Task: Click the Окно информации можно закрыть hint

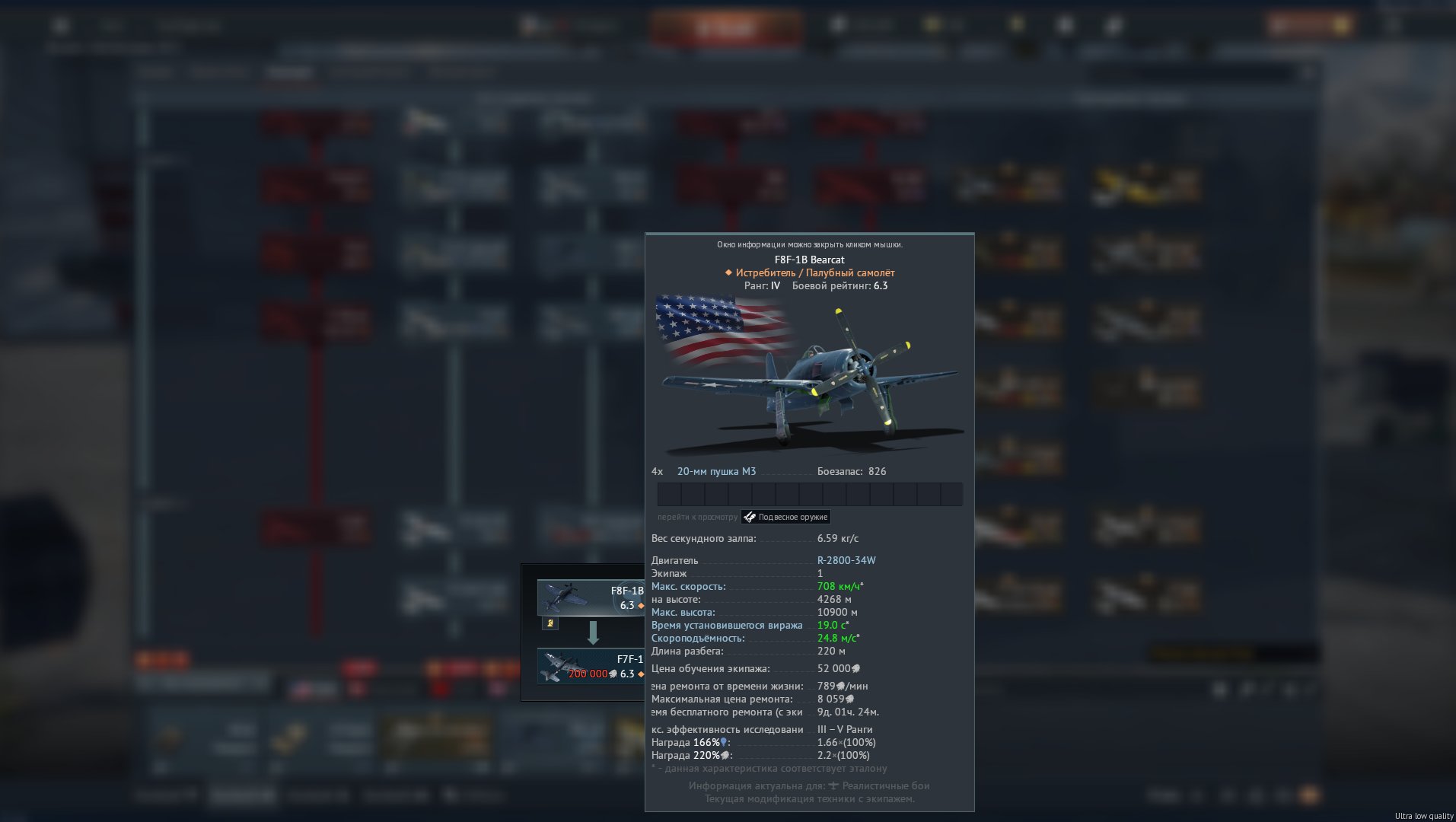Action: [809, 244]
